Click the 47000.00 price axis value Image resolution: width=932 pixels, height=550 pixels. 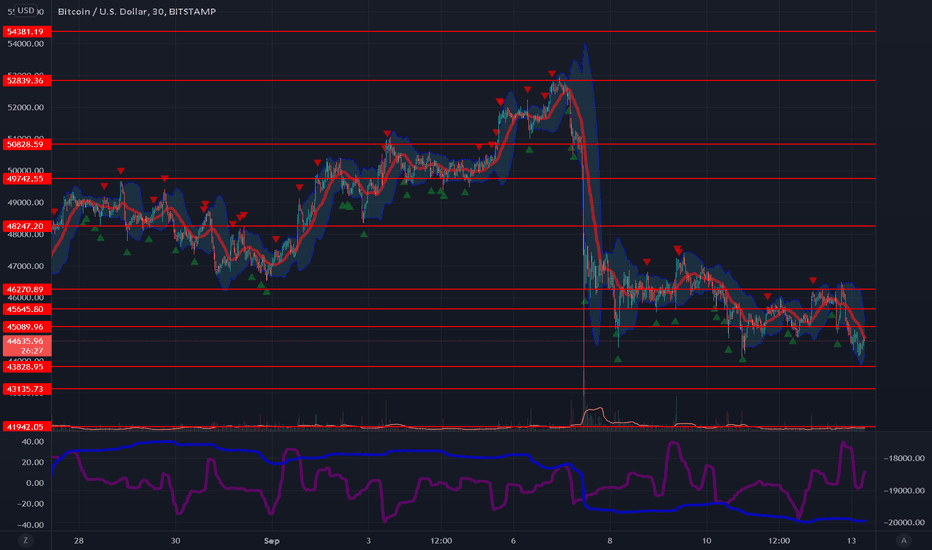(26, 266)
